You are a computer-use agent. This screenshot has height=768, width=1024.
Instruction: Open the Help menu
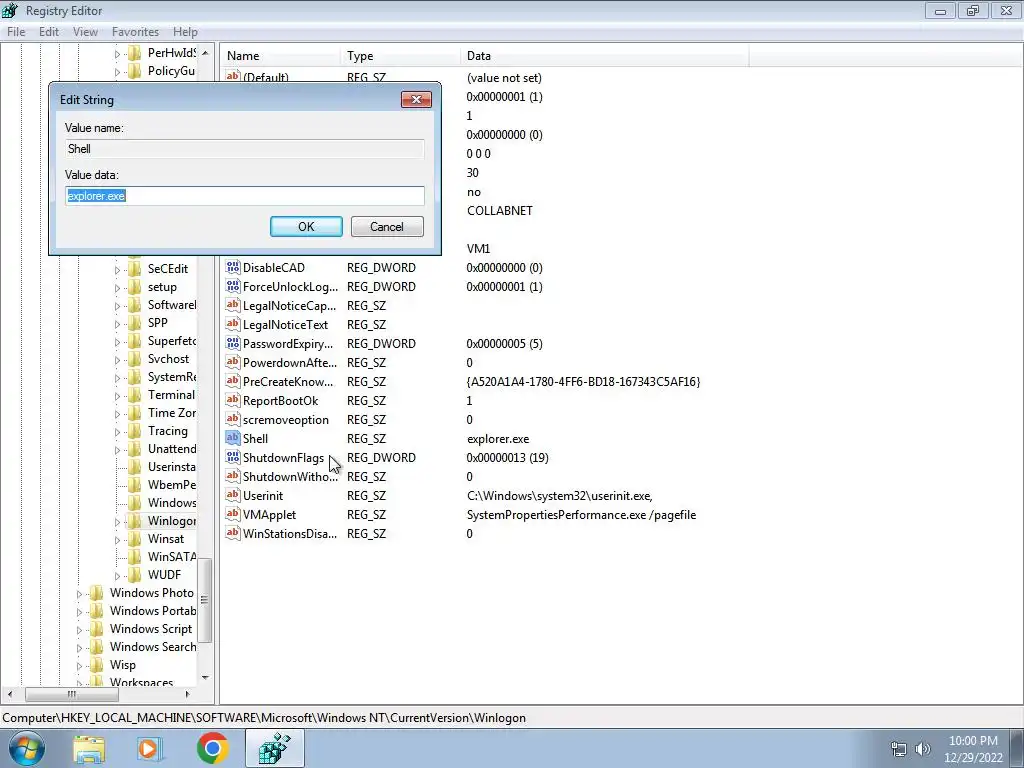coord(185,31)
